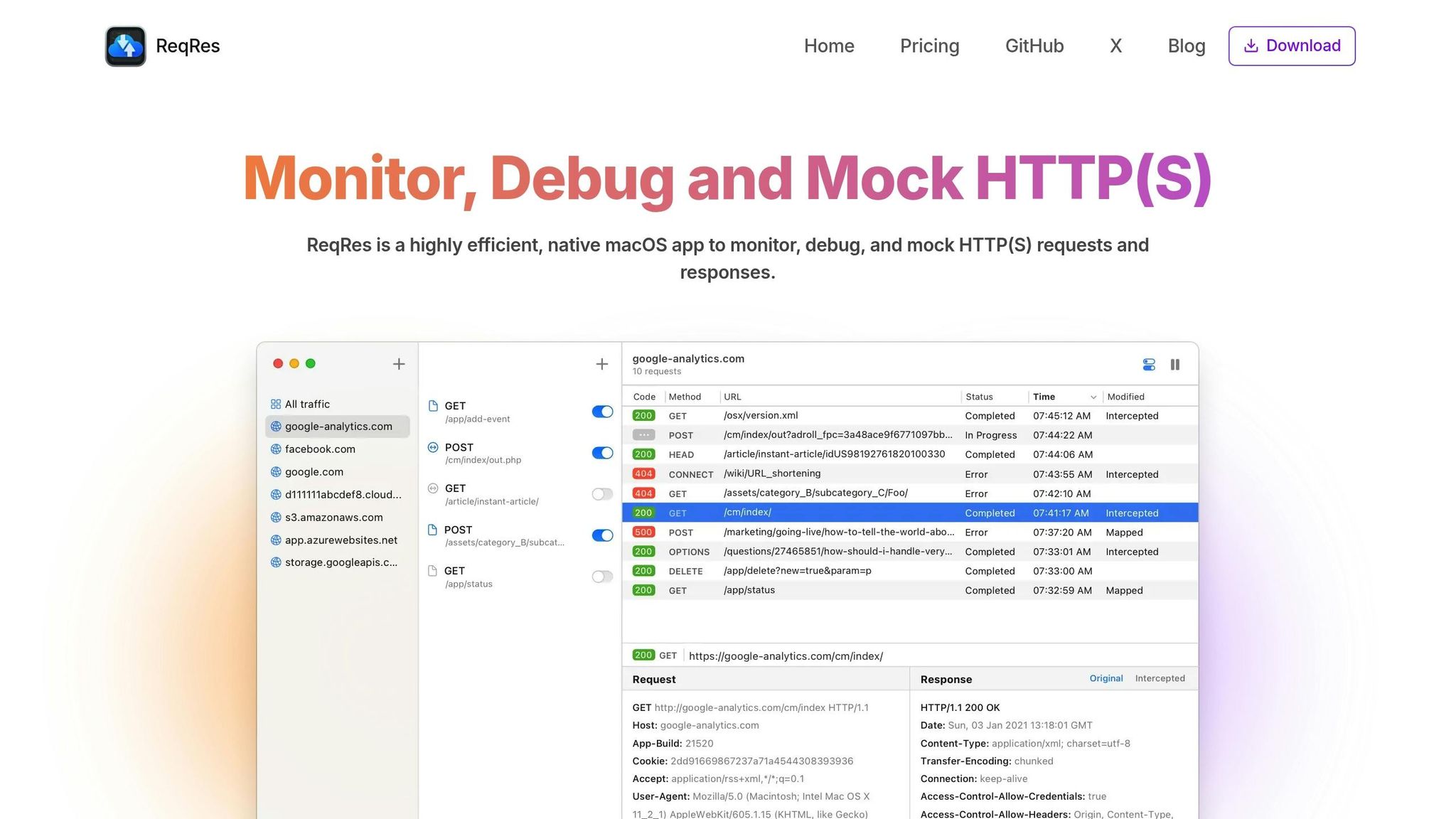1456x819 pixels.
Task: Disable the POST /assets/category_B rule toggle
Action: [602, 535]
